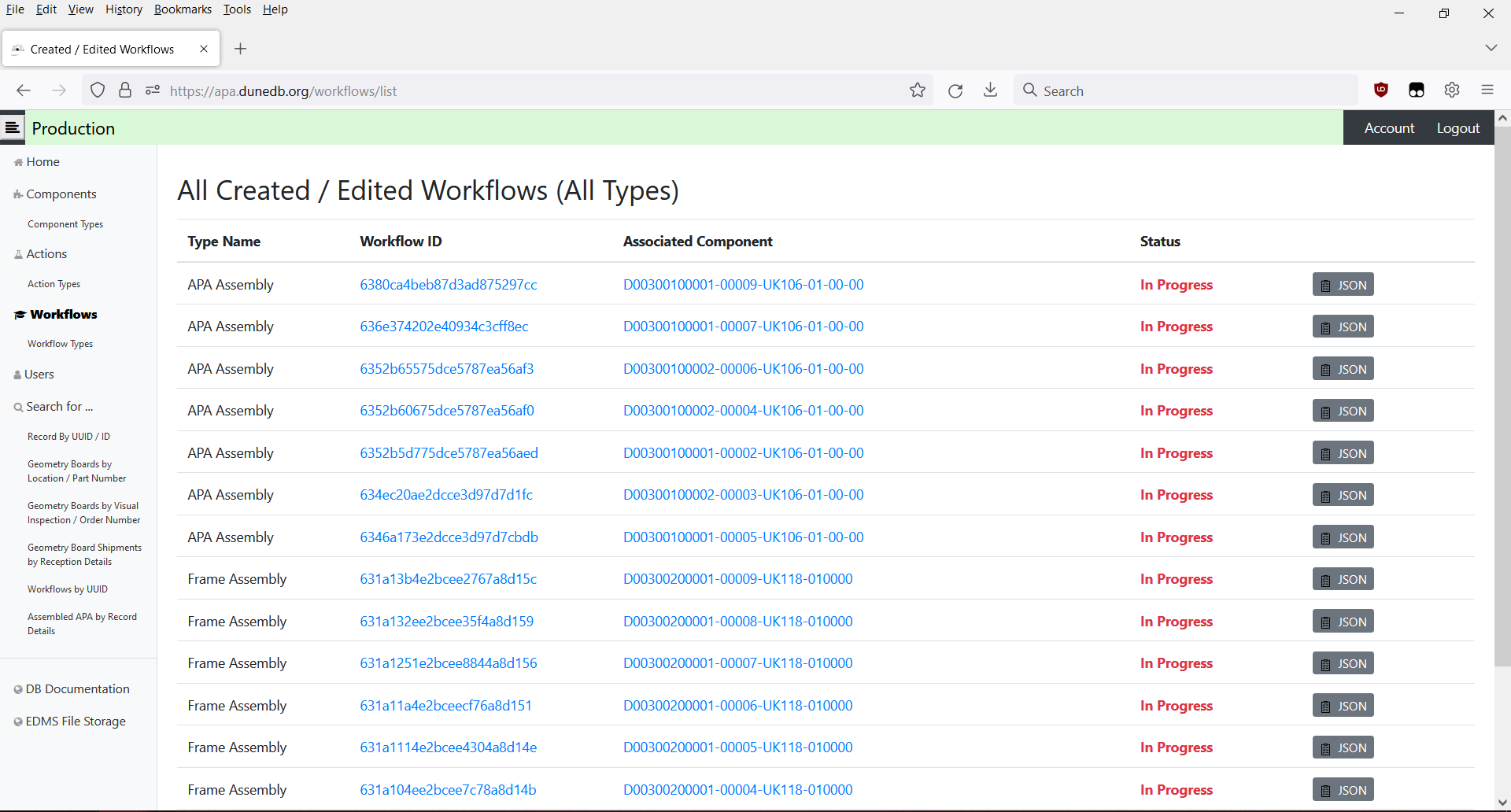
Task: Open the Edit menu
Action: tap(46, 9)
